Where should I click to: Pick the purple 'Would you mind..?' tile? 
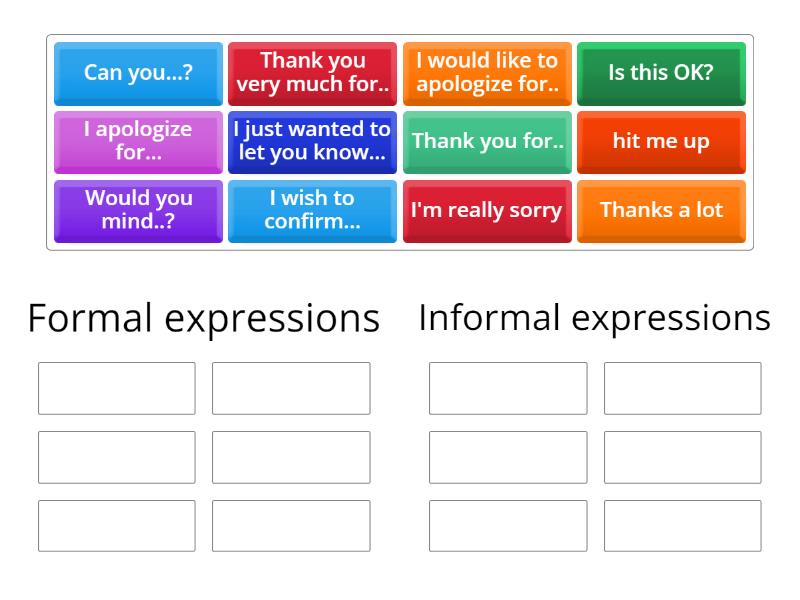pos(138,210)
